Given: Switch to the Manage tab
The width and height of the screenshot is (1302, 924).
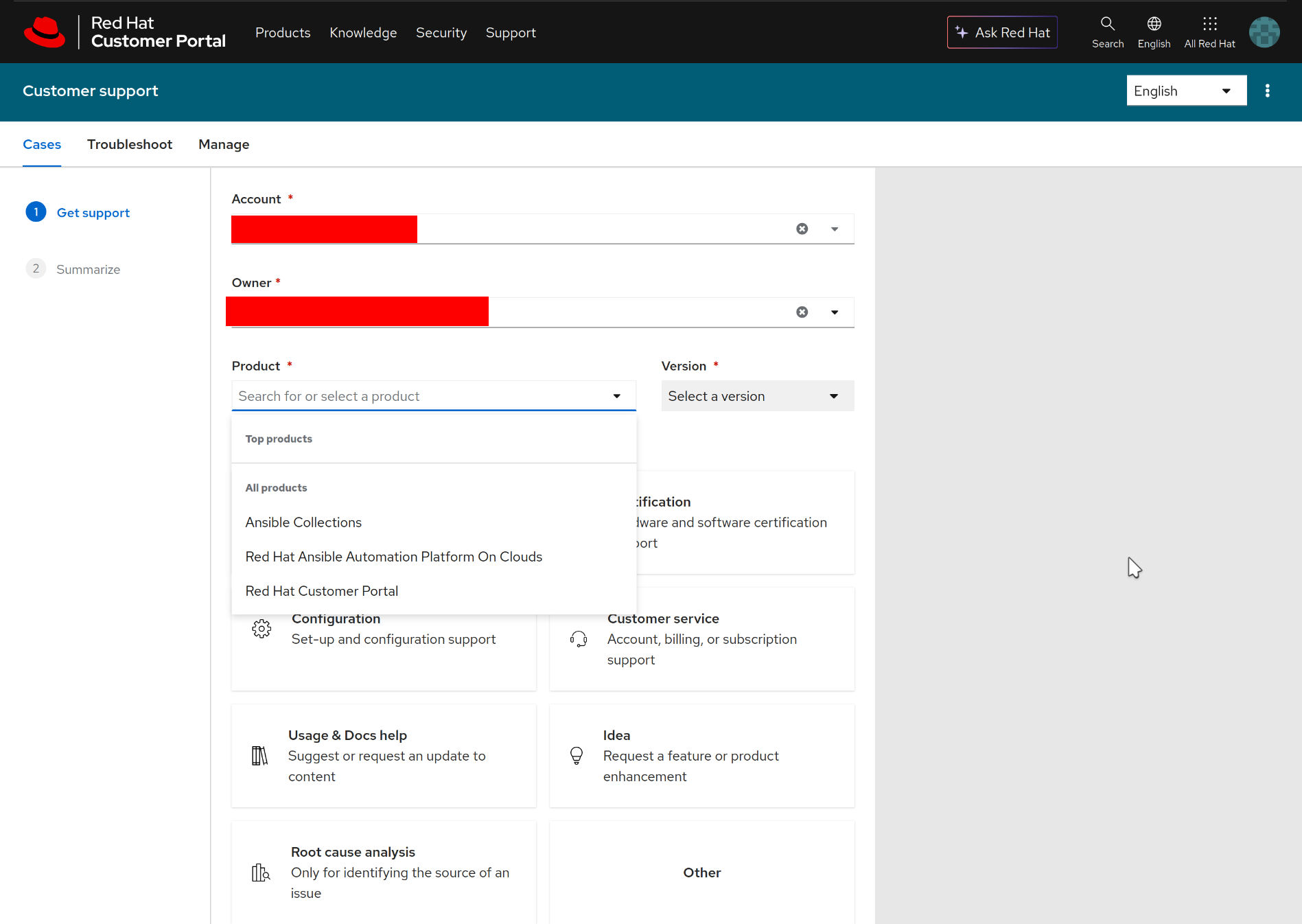Looking at the screenshot, I should pos(224,144).
